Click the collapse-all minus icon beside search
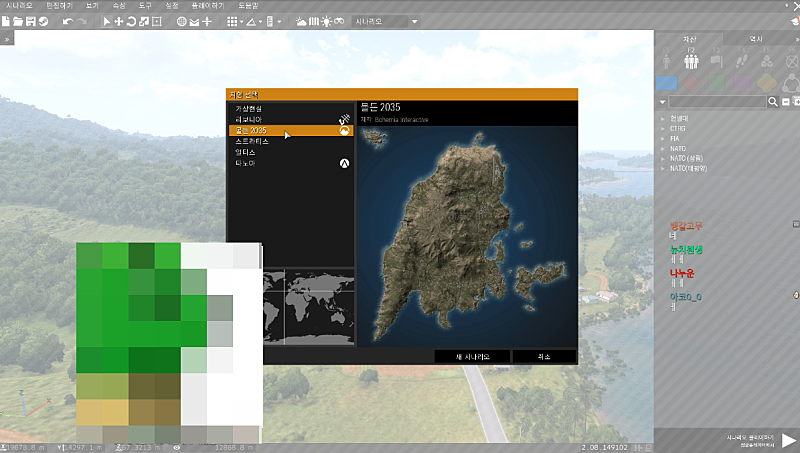Screen dimensions: 800x453 [786, 102]
